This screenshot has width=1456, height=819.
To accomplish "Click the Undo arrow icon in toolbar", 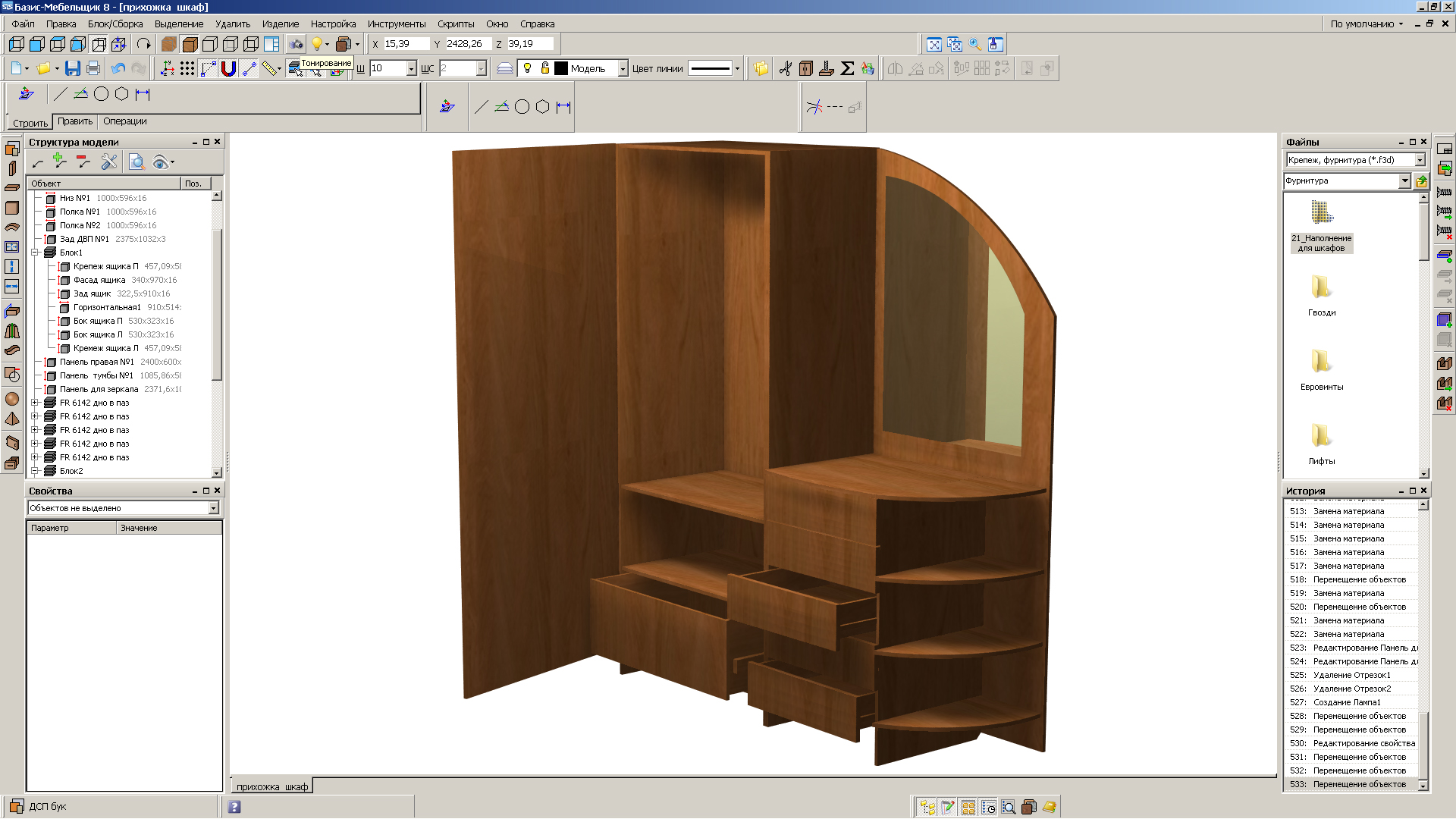I will (118, 68).
